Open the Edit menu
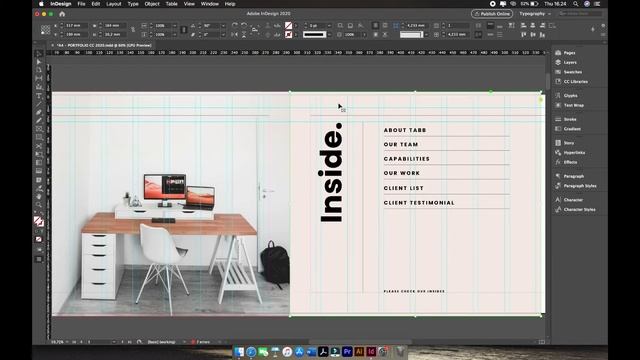Image resolution: width=640 pixels, height=360 pixels. point(96,4)
